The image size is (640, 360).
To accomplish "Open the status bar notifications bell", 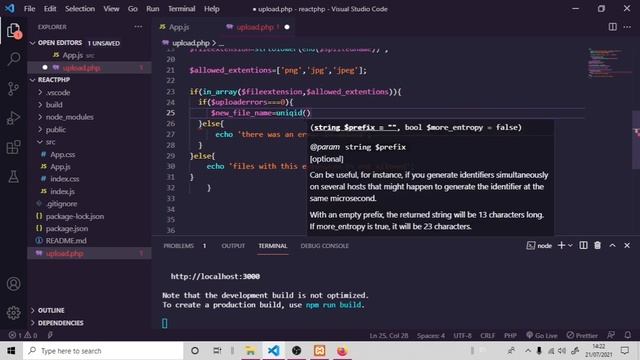I will (x=628, y=335).
